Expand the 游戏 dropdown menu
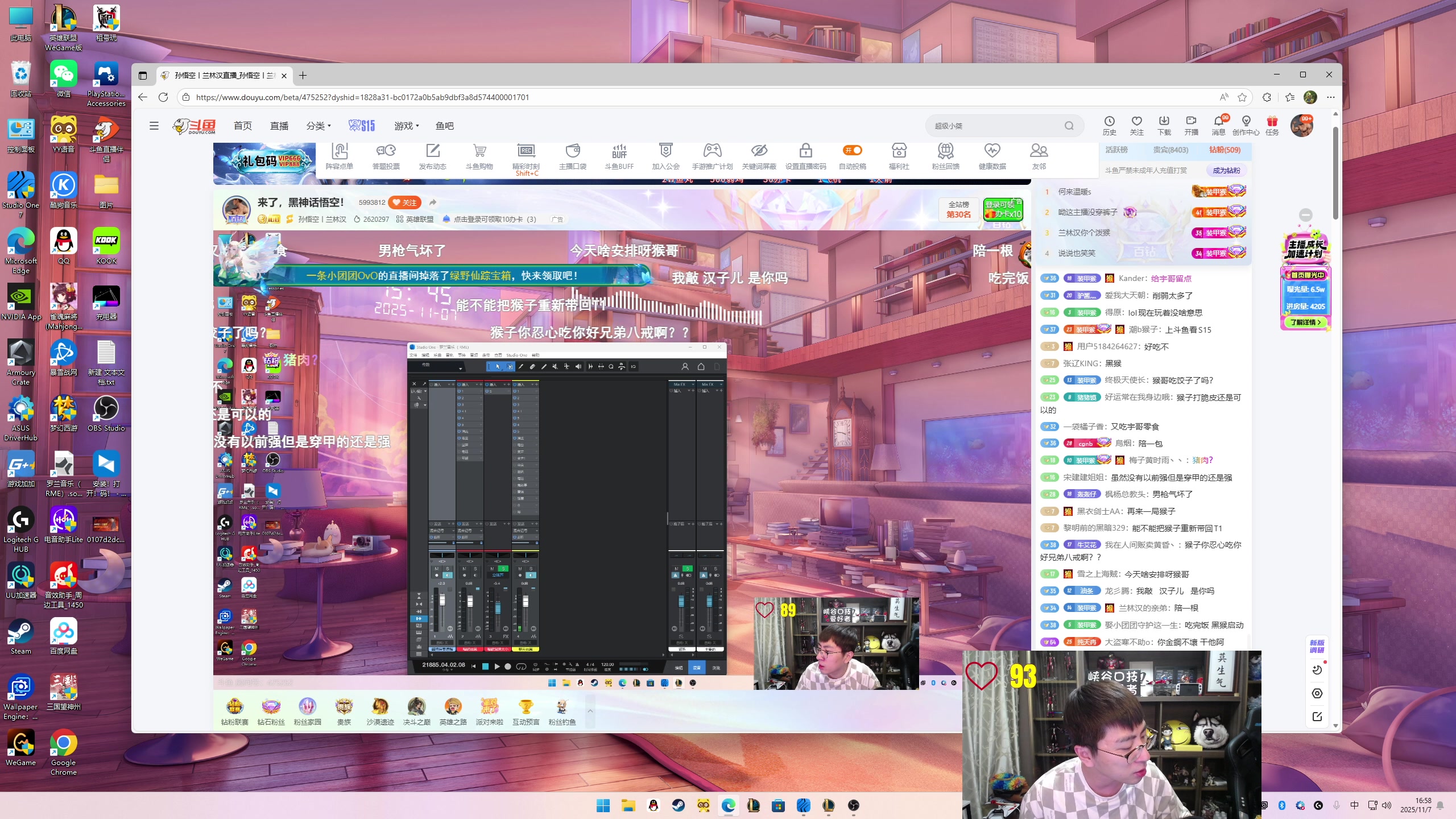The image size is (1456, 819). (406, 126)
